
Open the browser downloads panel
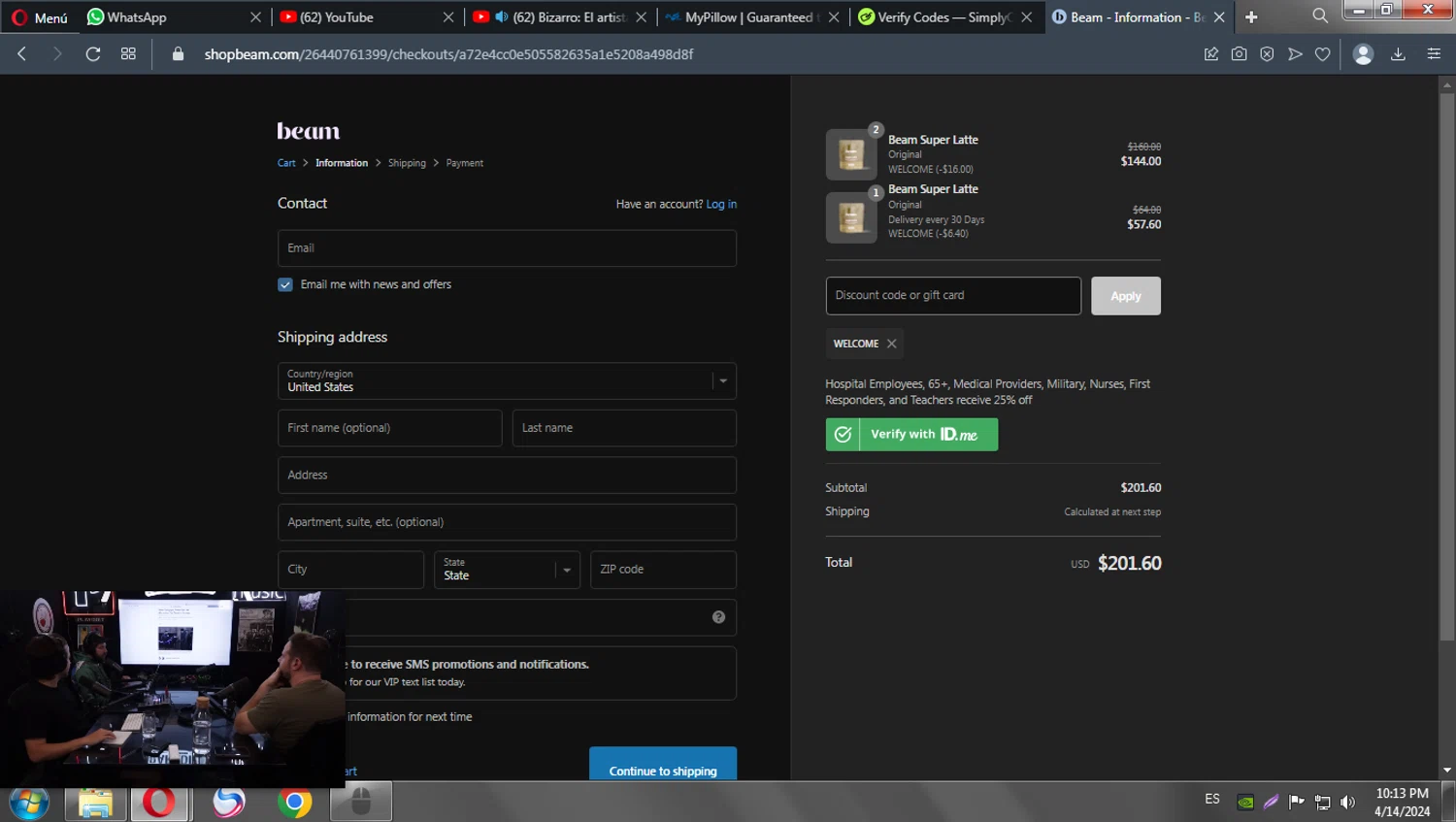click(1398, 54)
